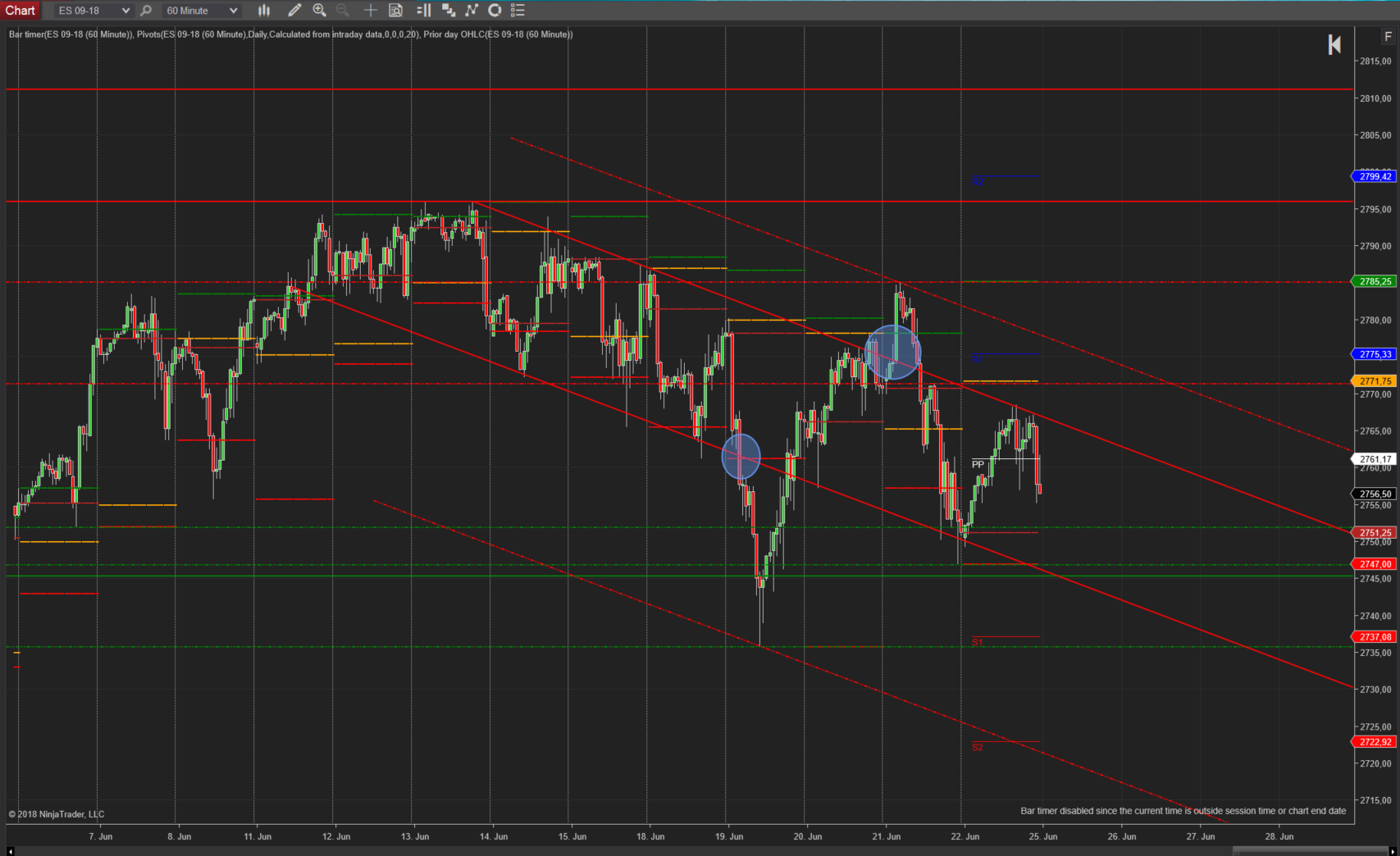
Task: Click the 2018 NinjaTrader, LLC copyright text
Action: [x=57, y=814]
